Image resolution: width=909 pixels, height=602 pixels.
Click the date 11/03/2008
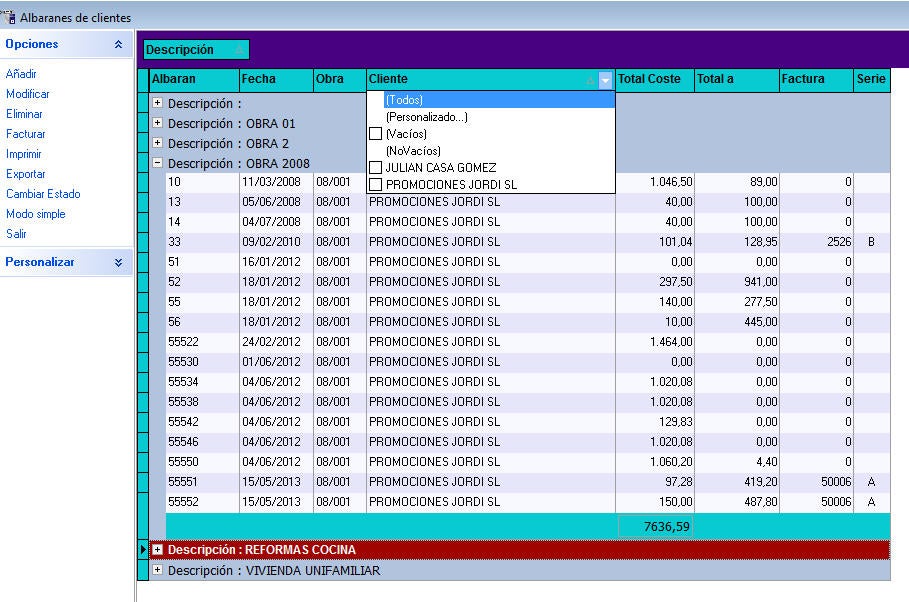coord(271,182)
